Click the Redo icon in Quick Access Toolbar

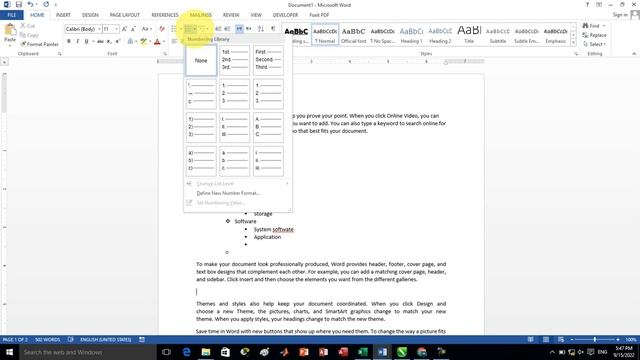(46, 4)
